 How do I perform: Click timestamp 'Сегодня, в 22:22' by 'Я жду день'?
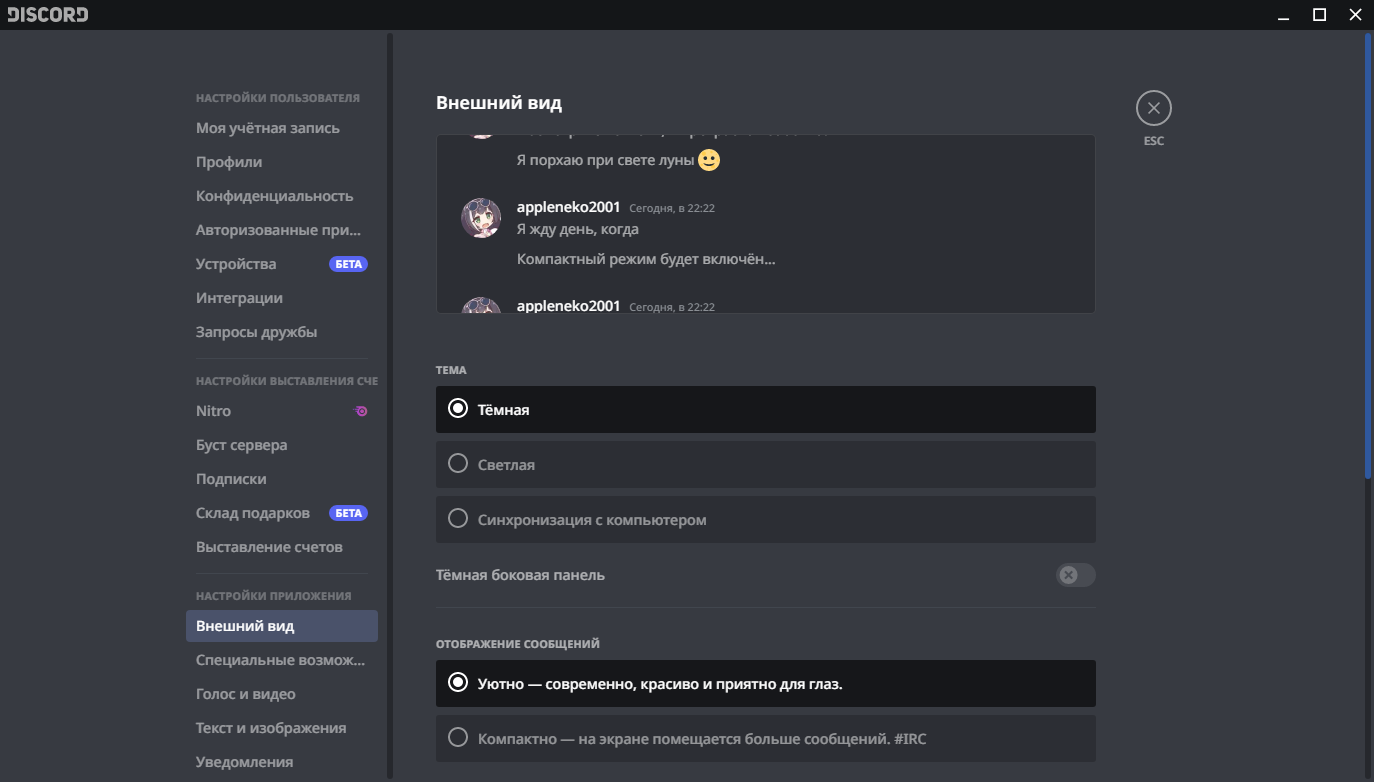672,208
